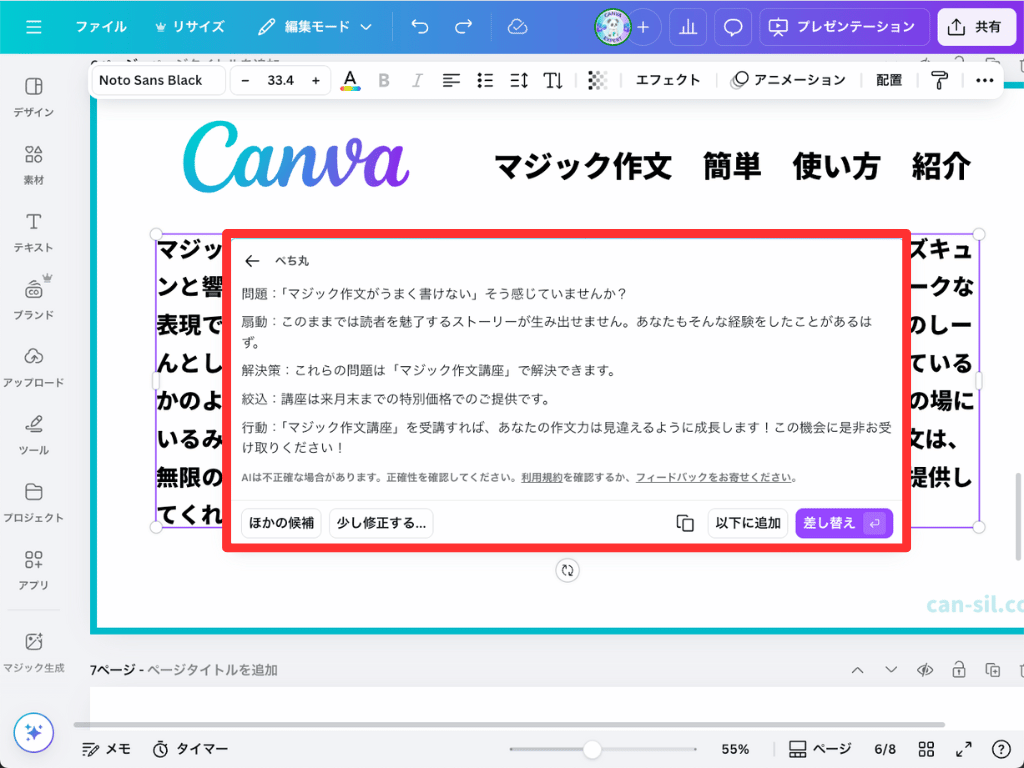The image size is (1024, 768).
Task: Redo the last action
Action: (x=463, y=27)
